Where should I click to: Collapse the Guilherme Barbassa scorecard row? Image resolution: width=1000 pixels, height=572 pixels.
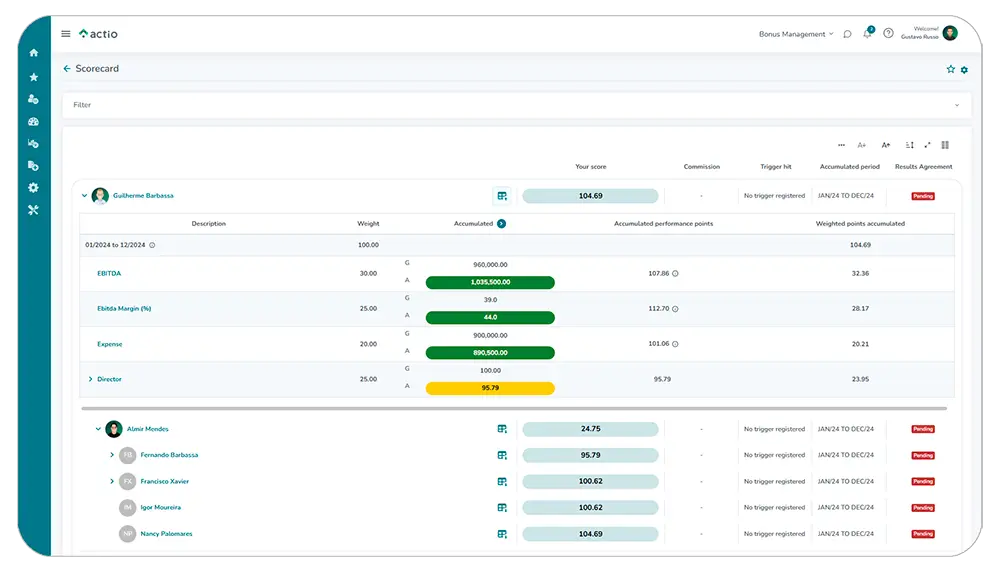84,196
